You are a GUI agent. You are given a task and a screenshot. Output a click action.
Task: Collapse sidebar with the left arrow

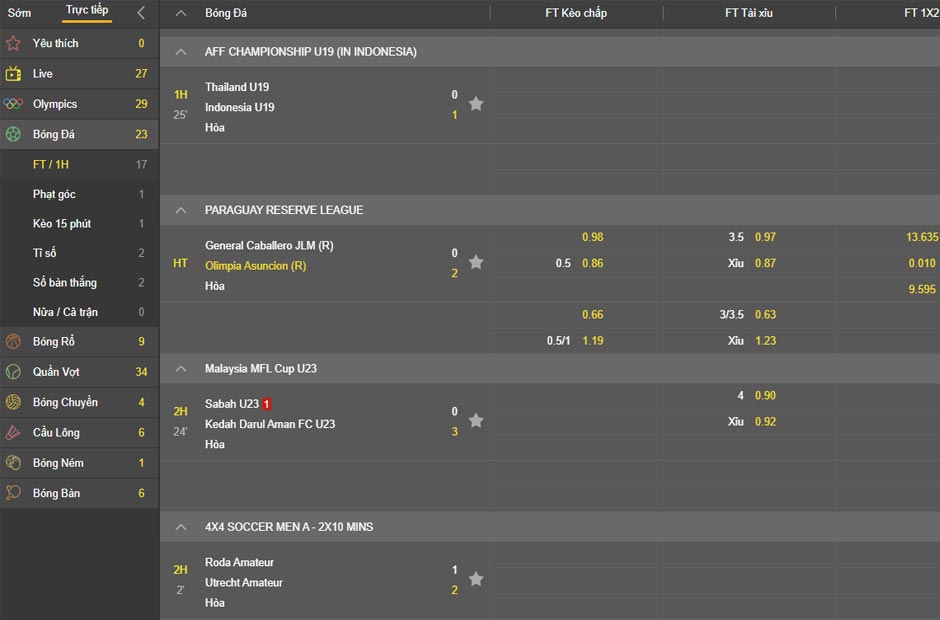click(141, 13)
